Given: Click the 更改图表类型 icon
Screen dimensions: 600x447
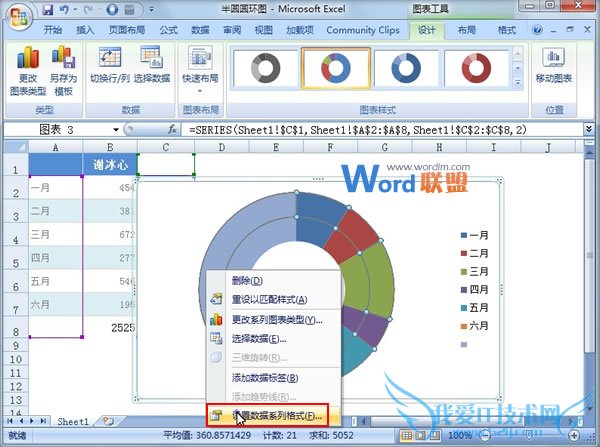Looking at the screenshot, I should [x=28, y=57].
